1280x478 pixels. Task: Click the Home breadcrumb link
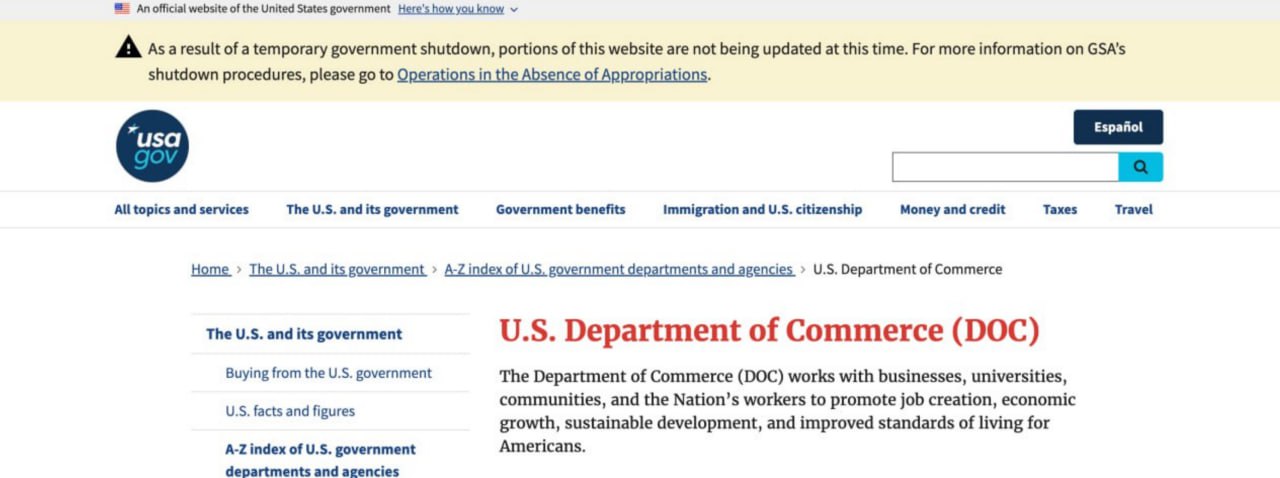pyautogui.click(x=210, y=269)
